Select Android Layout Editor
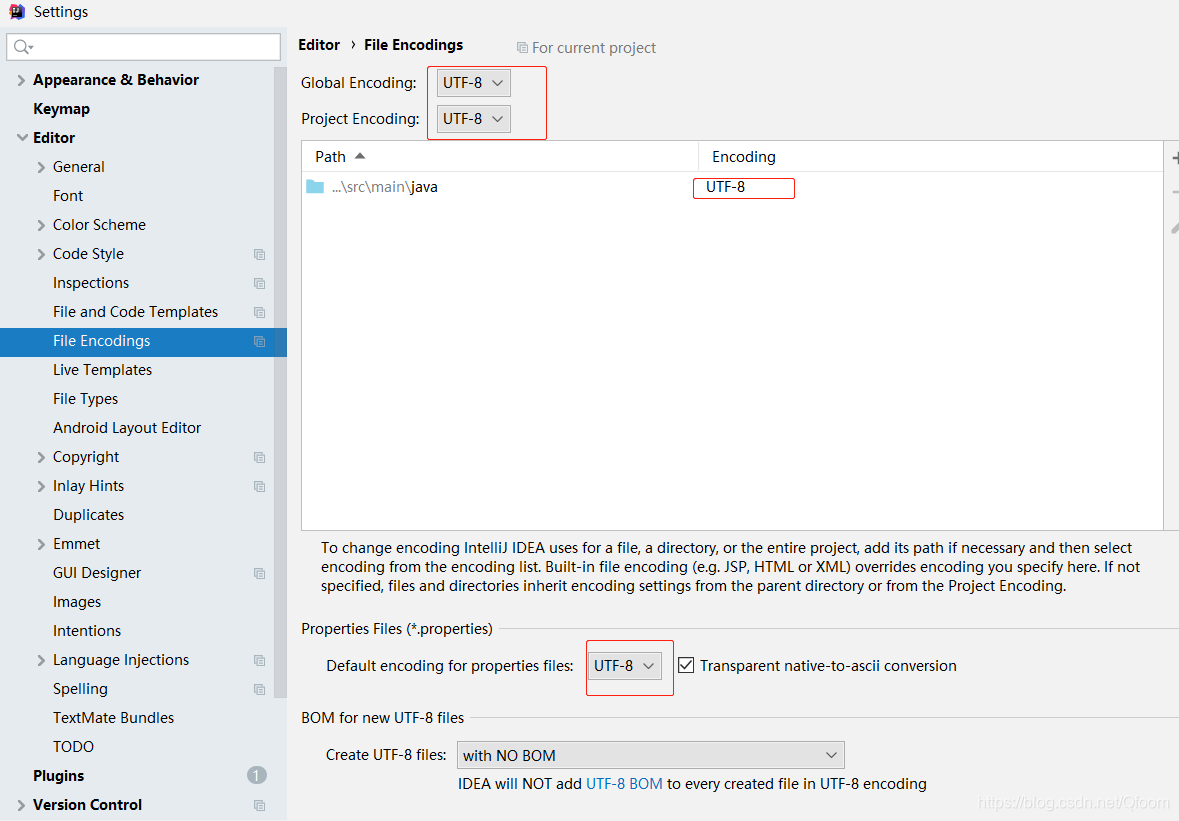 (x=127, y=428)
